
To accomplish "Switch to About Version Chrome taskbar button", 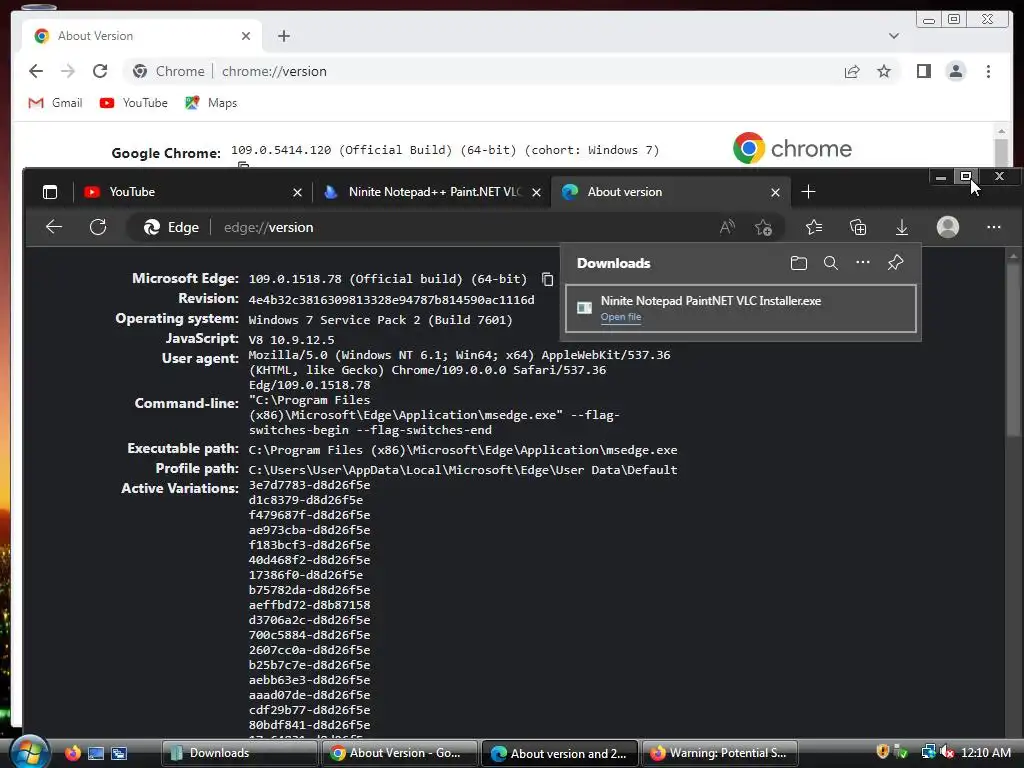I will 399,753.
